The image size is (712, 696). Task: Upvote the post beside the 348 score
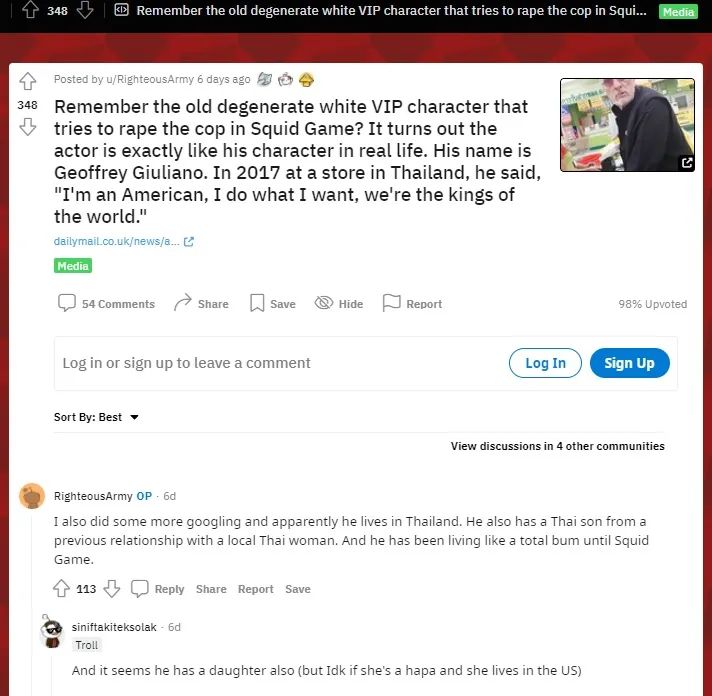click(x=28, y=81)
